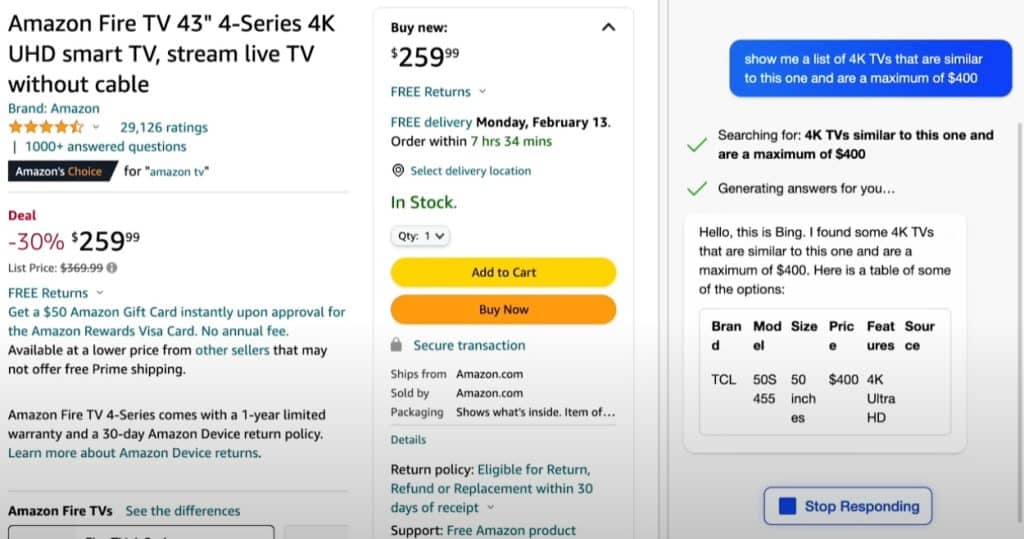Click the List Price info icon
This screenshot has width=1024, height=539.
[112, 268]
